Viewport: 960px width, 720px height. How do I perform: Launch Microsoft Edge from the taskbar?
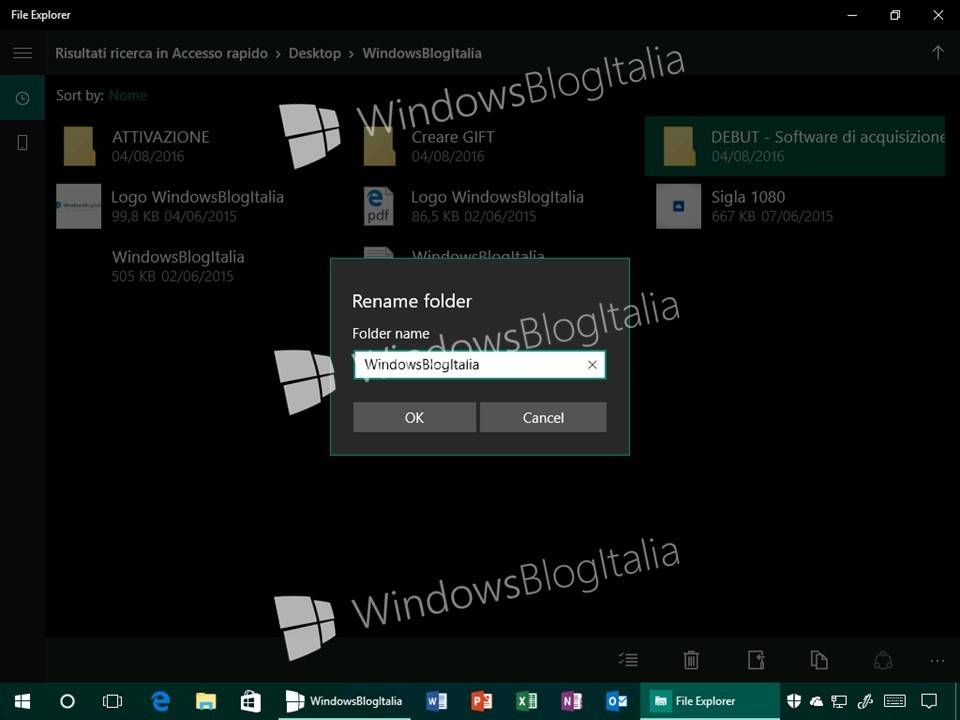160,701
